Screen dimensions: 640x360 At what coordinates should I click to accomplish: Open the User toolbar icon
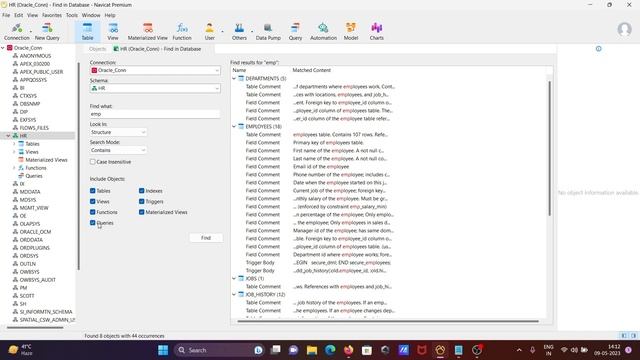pos(209,31)
